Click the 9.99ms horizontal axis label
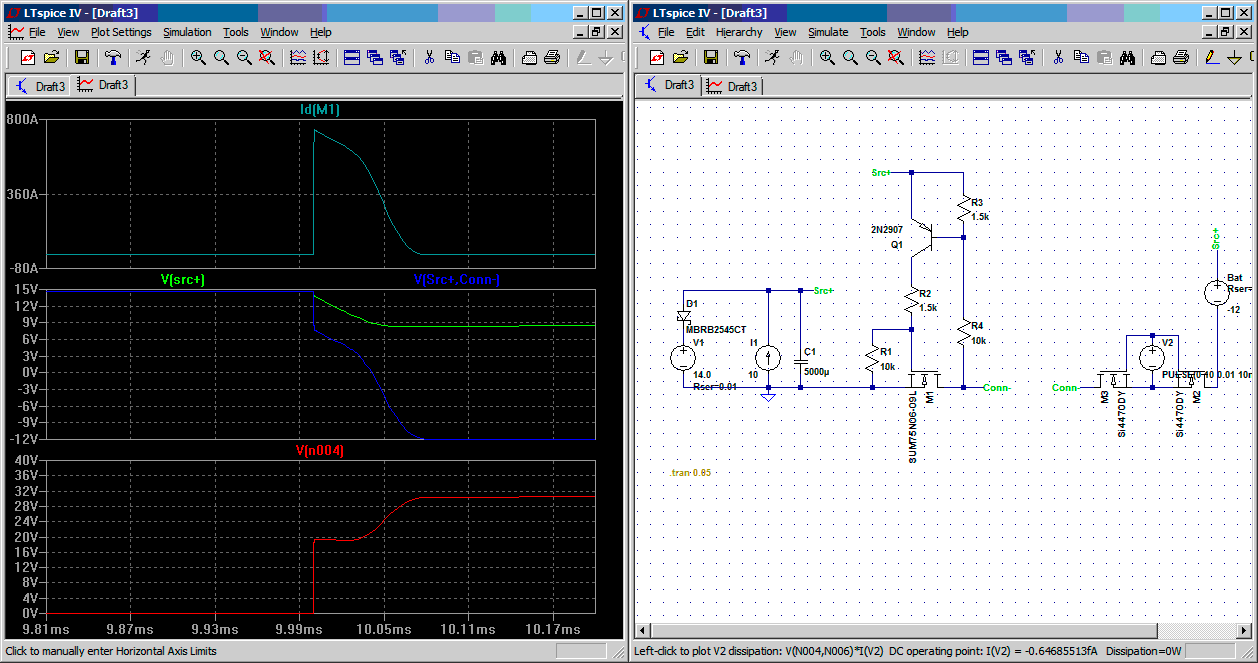This screenshot has width=1258, height=663. [x=298, y=630]
